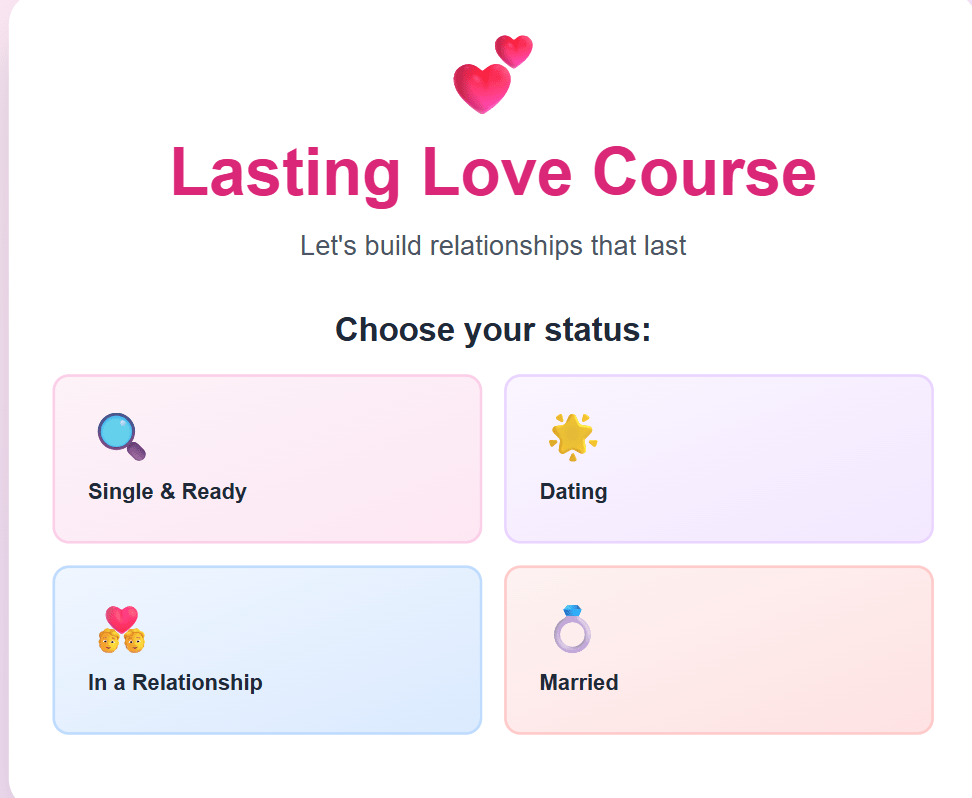
Task: Pick the In a Relationship status card
Action: pyautogui.click(x=267, y=650)
